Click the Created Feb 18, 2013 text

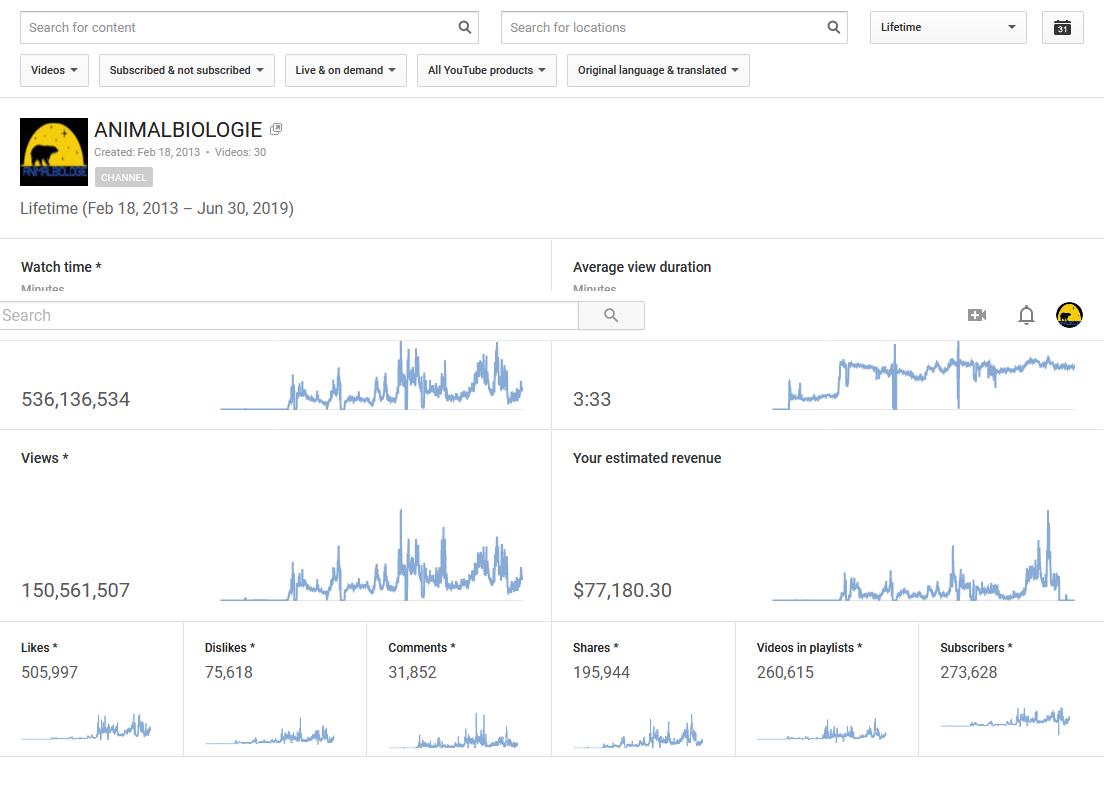pos(147,152)
